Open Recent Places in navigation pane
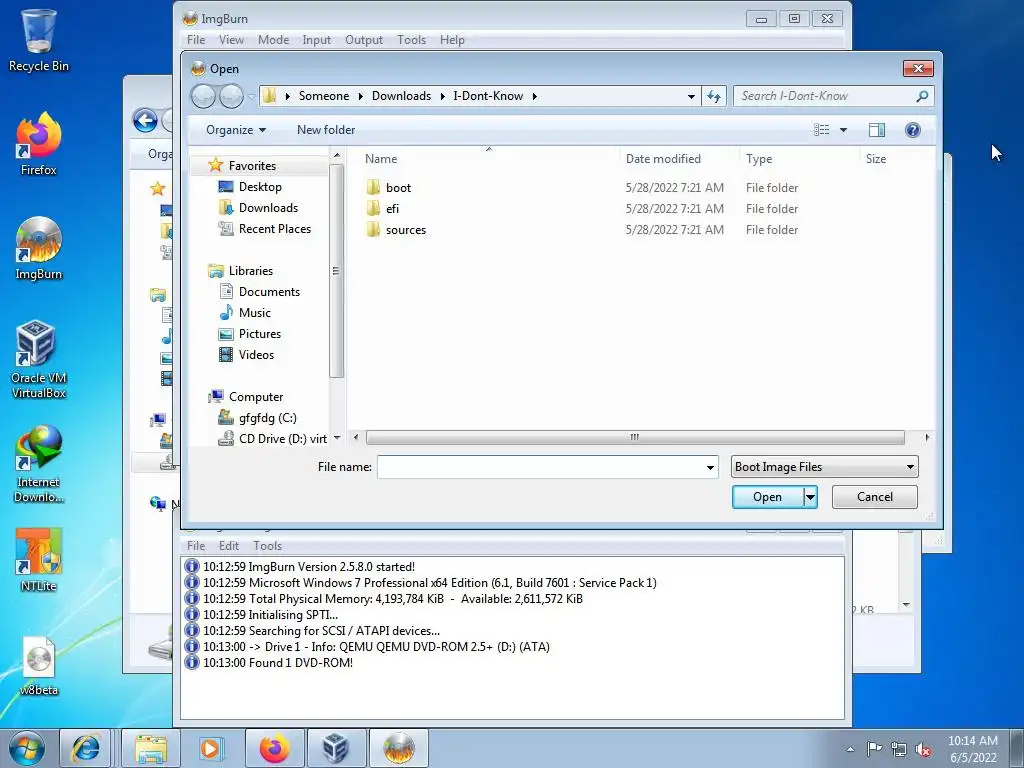The width and height of the screenshot is (1024, 768). click(274, 229)
